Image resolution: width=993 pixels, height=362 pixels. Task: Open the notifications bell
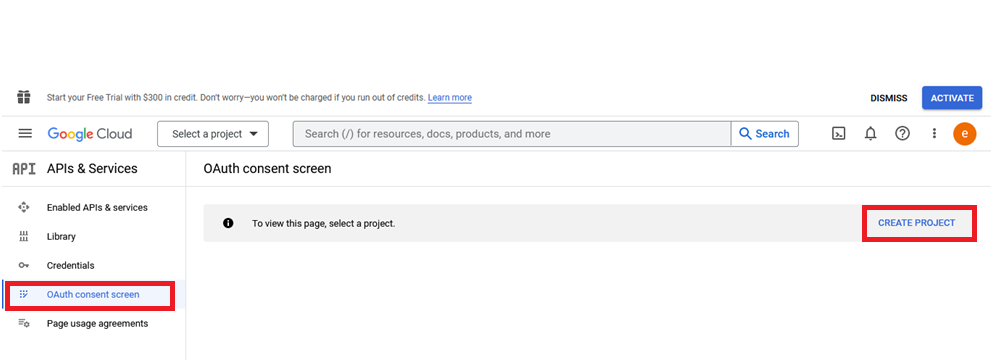pos(871,134)
